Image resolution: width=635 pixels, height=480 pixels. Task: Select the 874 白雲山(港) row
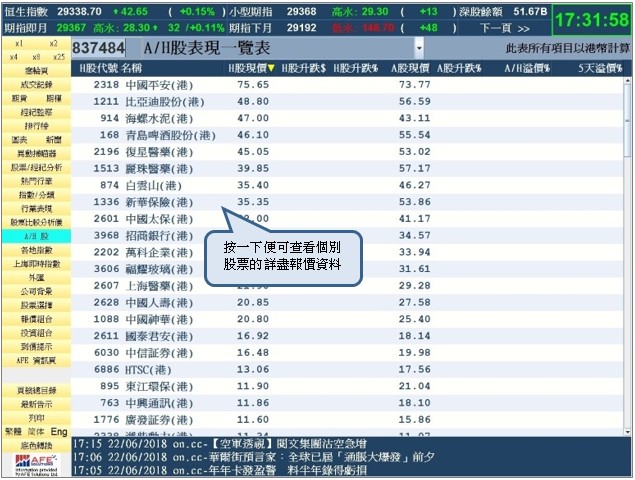[x=347, y=186]
